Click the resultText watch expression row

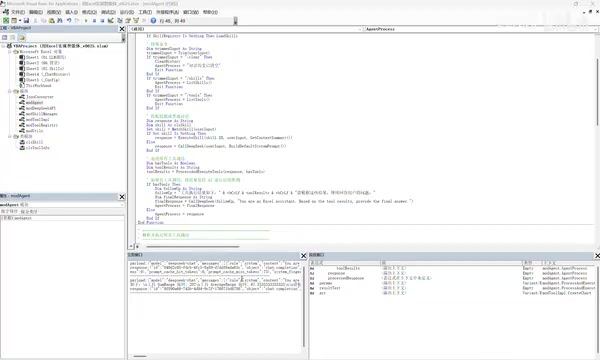(452, 288)
